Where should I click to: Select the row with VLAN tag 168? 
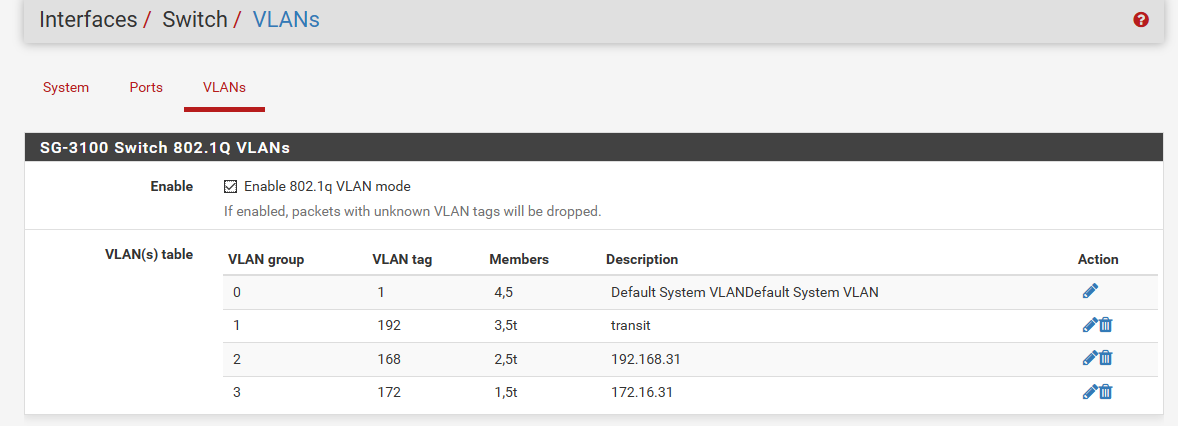(x=690, y=359)
